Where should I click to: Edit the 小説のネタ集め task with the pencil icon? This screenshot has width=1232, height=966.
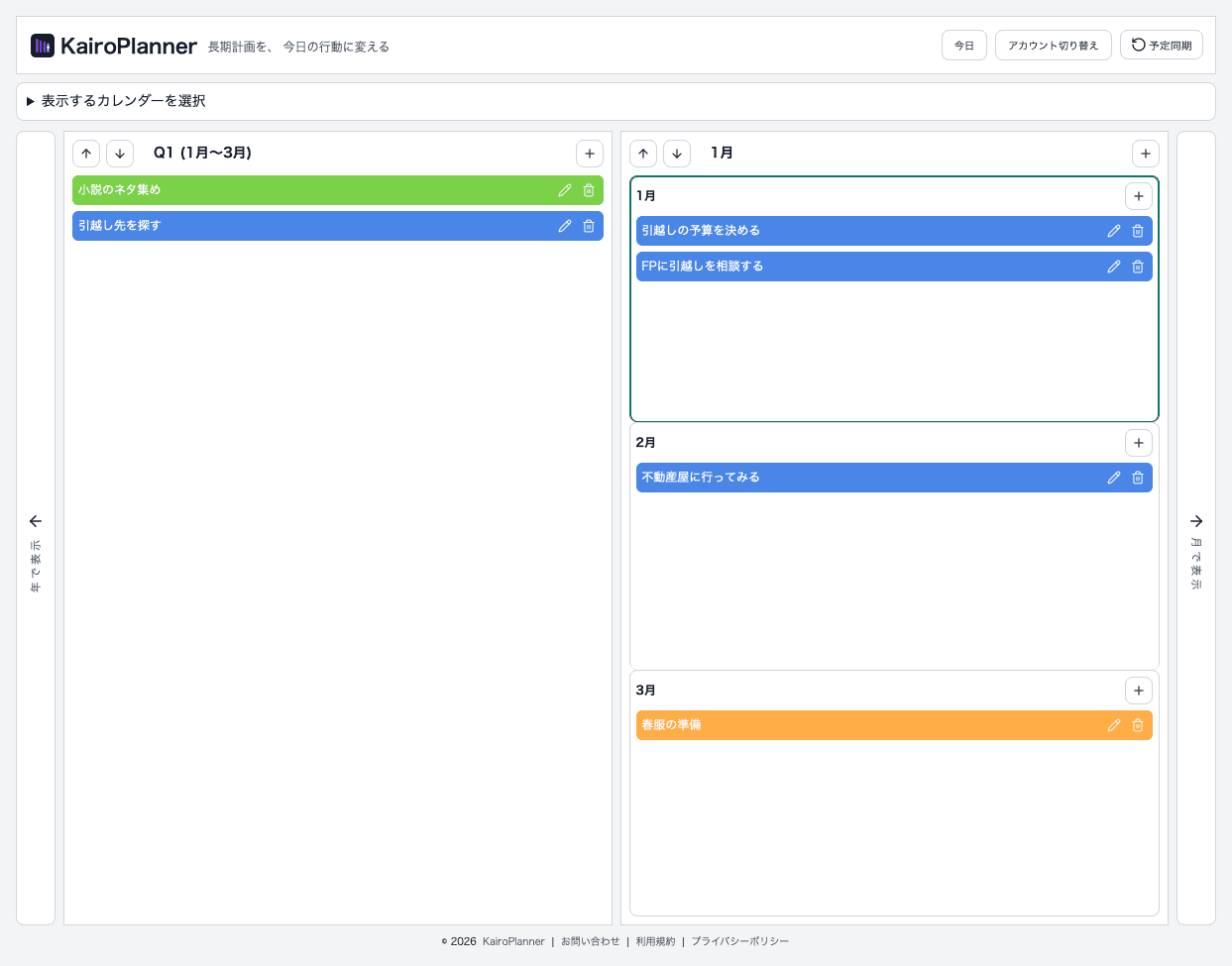click(x=565, y=190)
